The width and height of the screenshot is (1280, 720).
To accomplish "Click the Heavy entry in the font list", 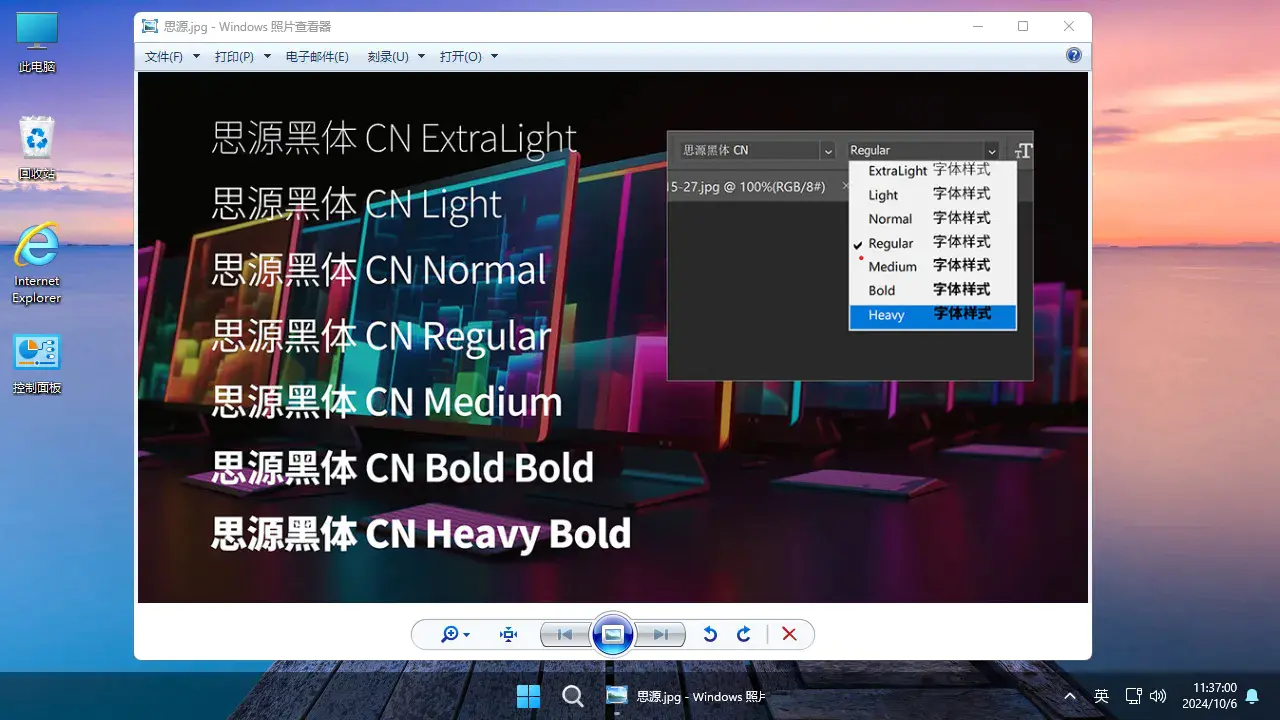I will (x=932, y=315).
